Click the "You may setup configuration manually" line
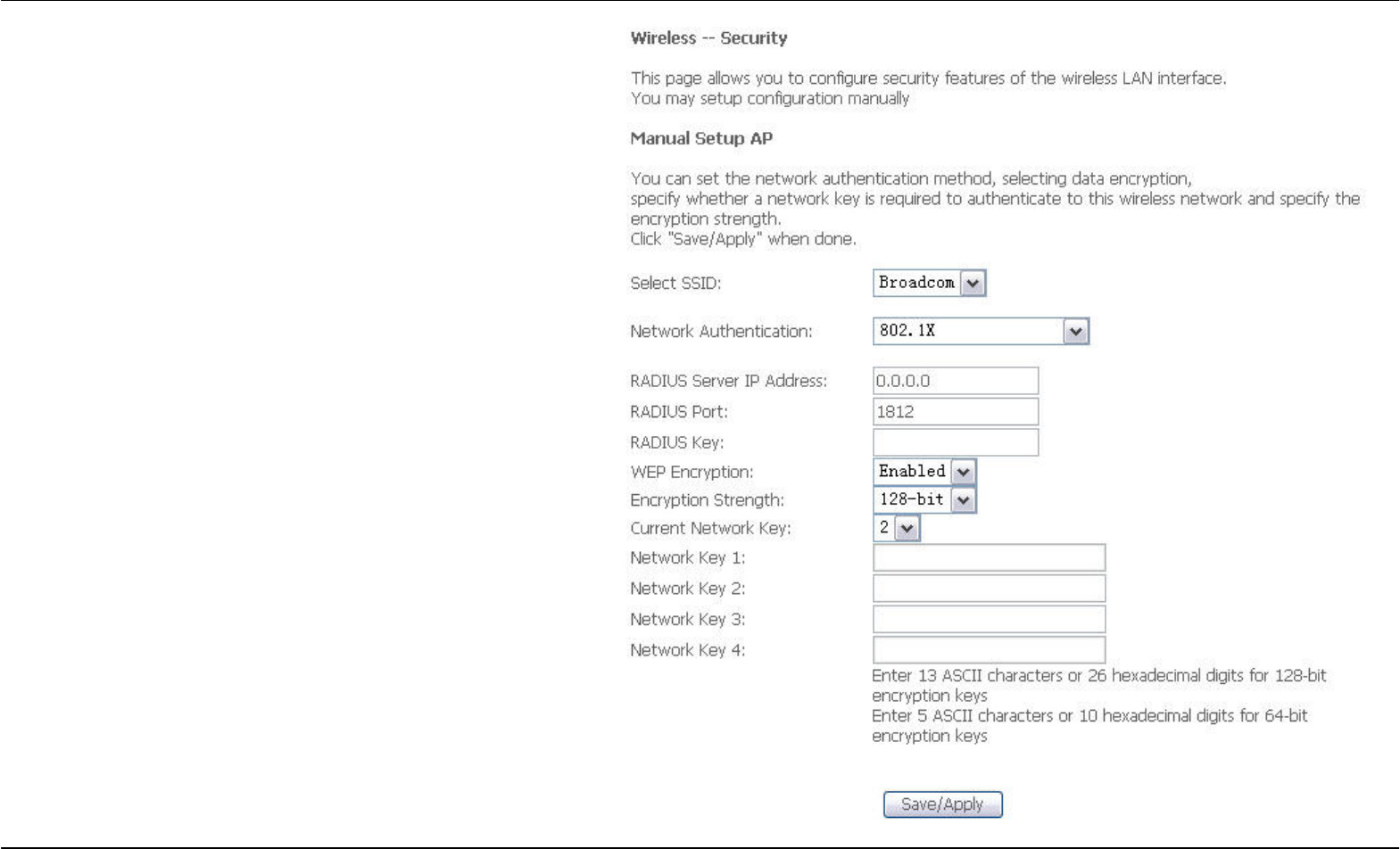 [x=769, y=98]
